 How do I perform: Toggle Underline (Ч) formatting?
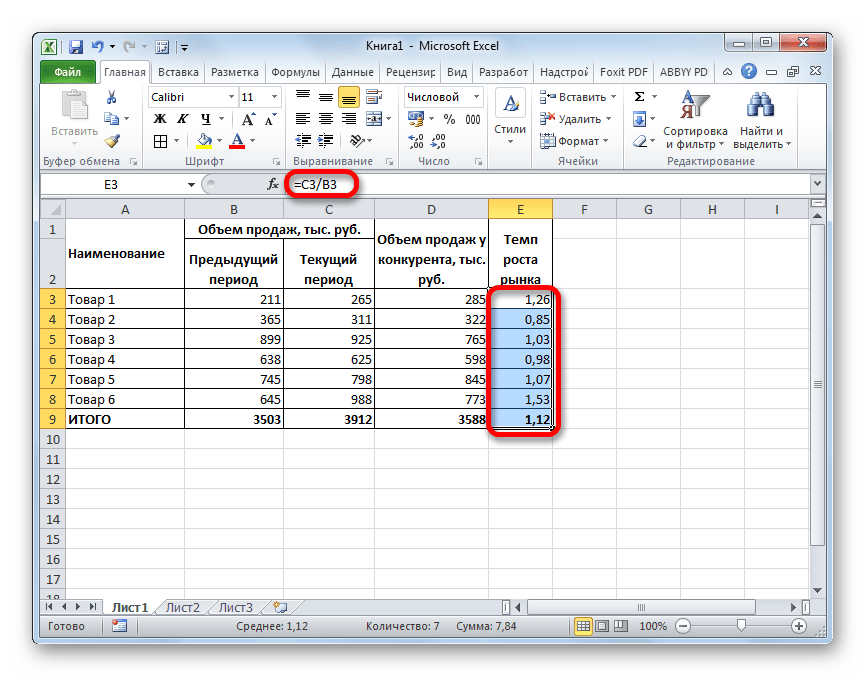206,119
